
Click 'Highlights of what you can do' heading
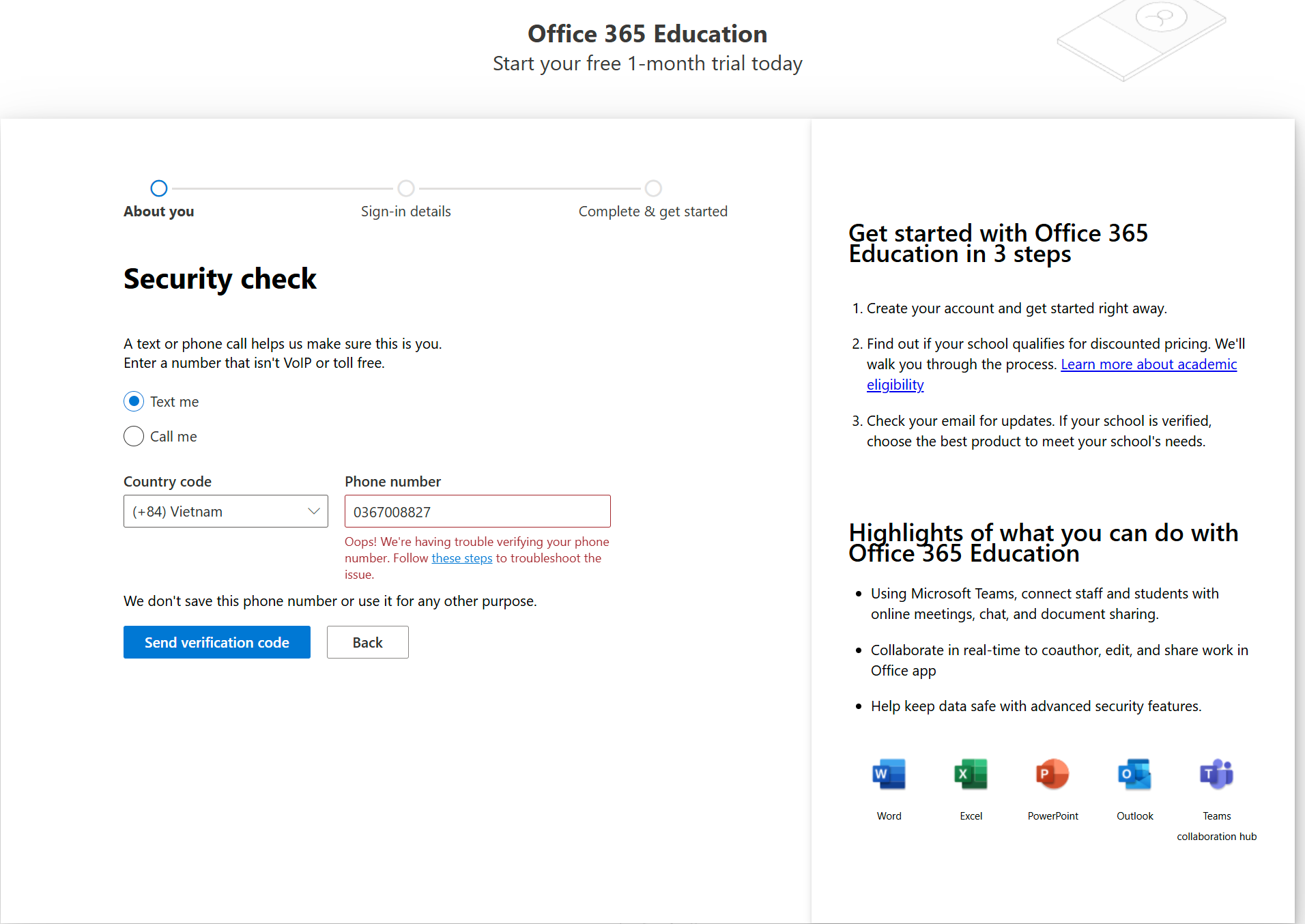tap(1044, 543)
